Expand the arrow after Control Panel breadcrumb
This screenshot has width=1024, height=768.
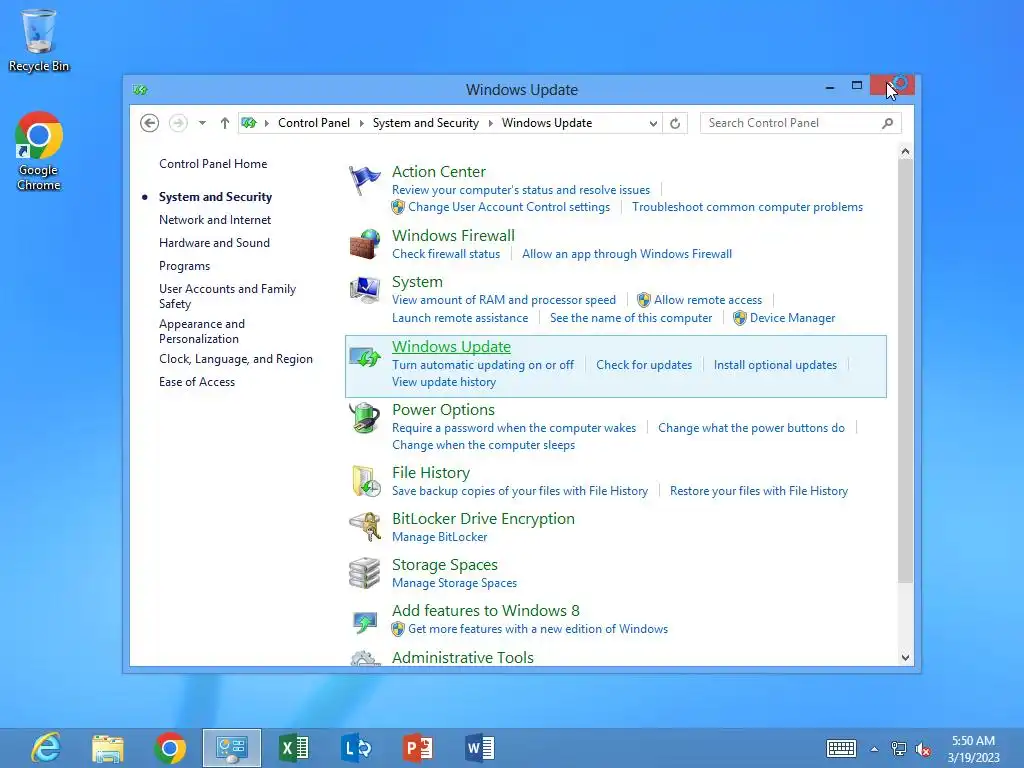click(361, 123)
